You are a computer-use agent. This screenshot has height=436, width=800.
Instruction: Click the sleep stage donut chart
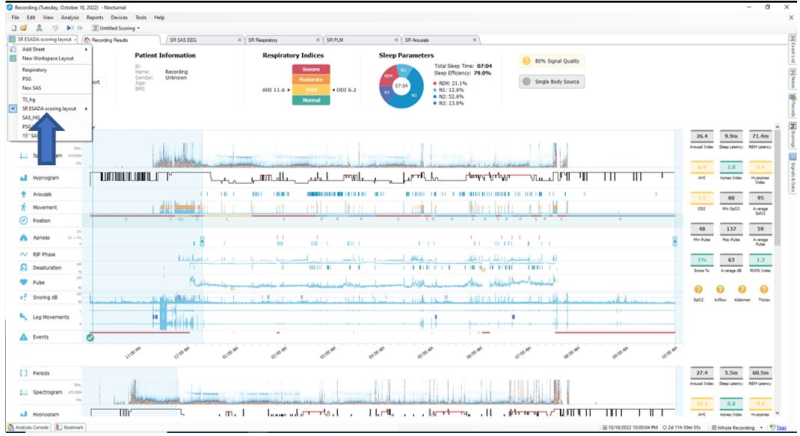[402, 86]
